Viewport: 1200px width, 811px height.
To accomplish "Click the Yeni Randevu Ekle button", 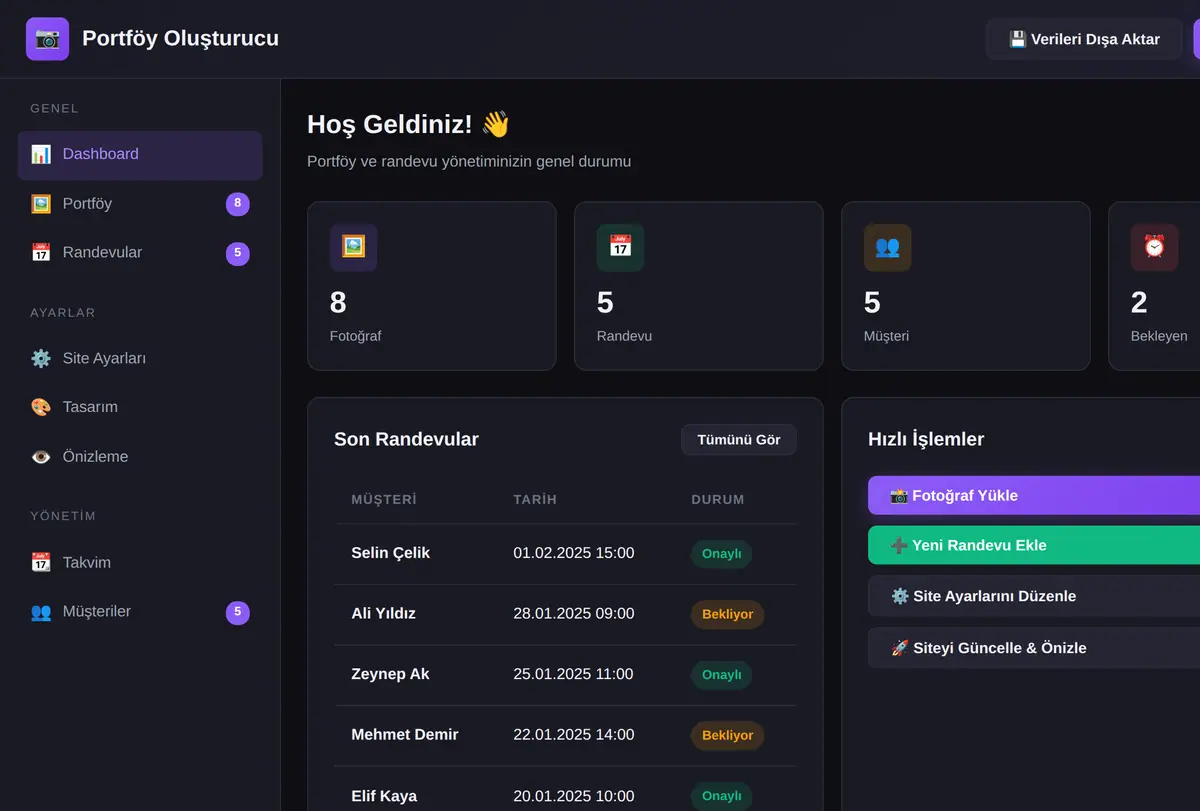I will click(x=1034, y=545).
